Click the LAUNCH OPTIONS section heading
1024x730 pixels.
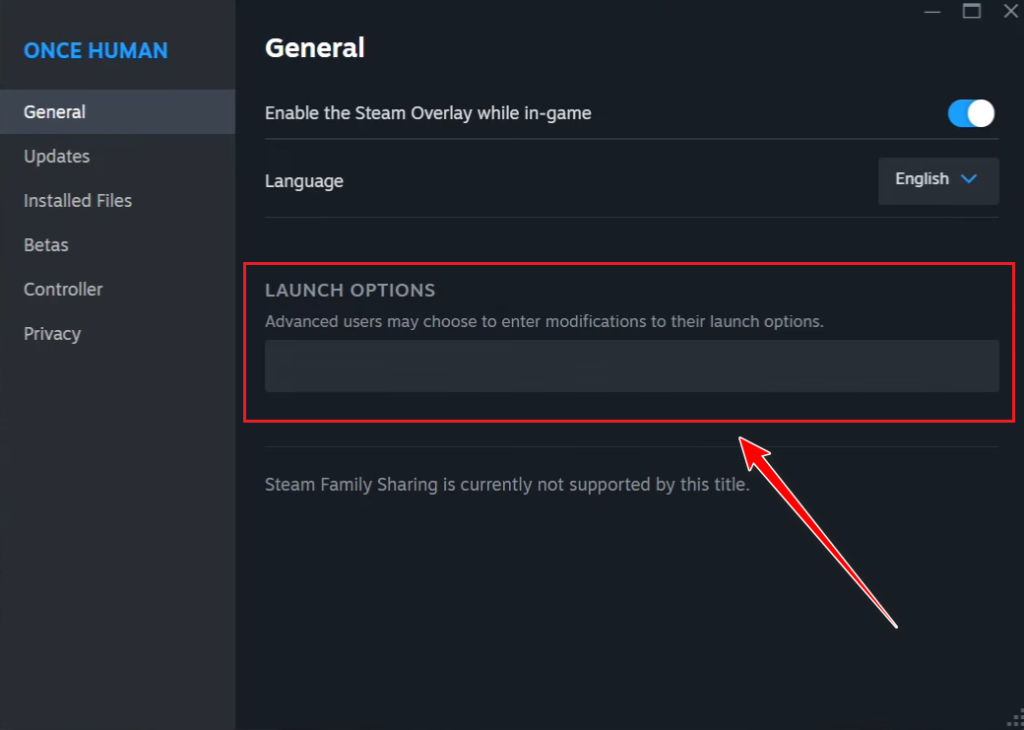pyautogui.click(x=350, y=291)
